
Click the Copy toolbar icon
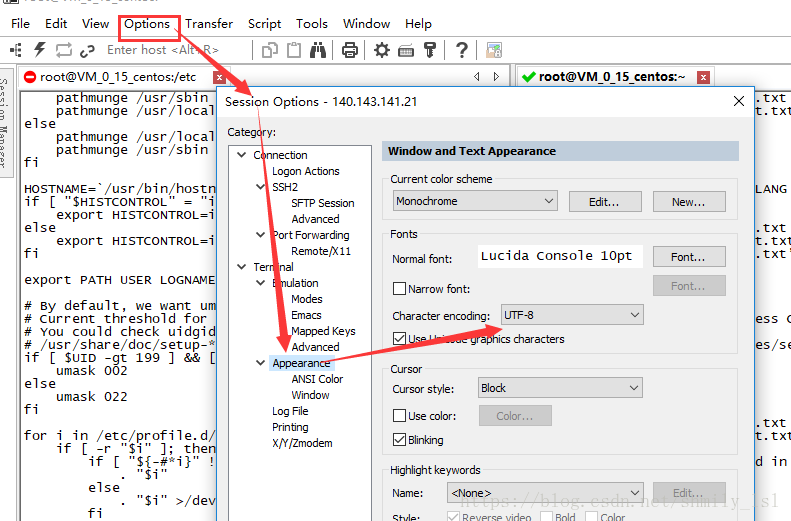pyautogui.click(x=270, y=50)
